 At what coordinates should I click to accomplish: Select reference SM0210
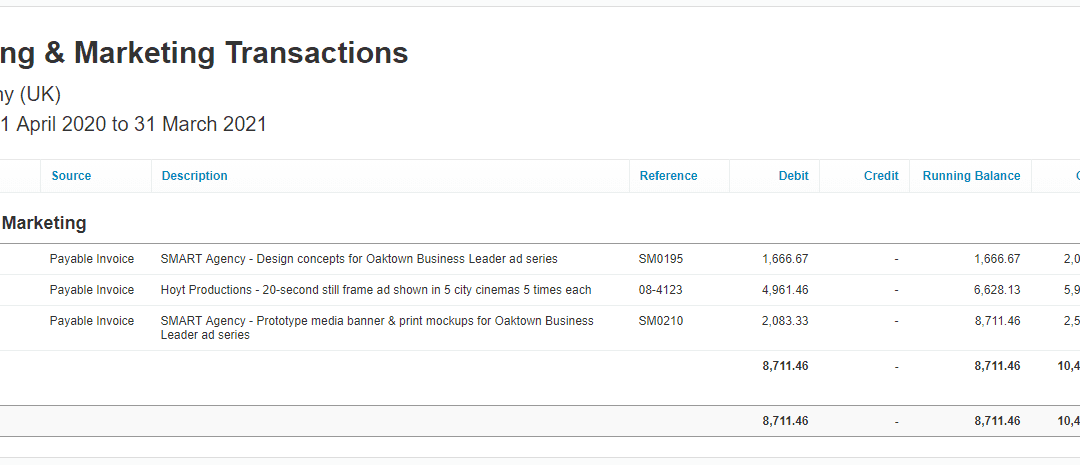click(661, 321)
